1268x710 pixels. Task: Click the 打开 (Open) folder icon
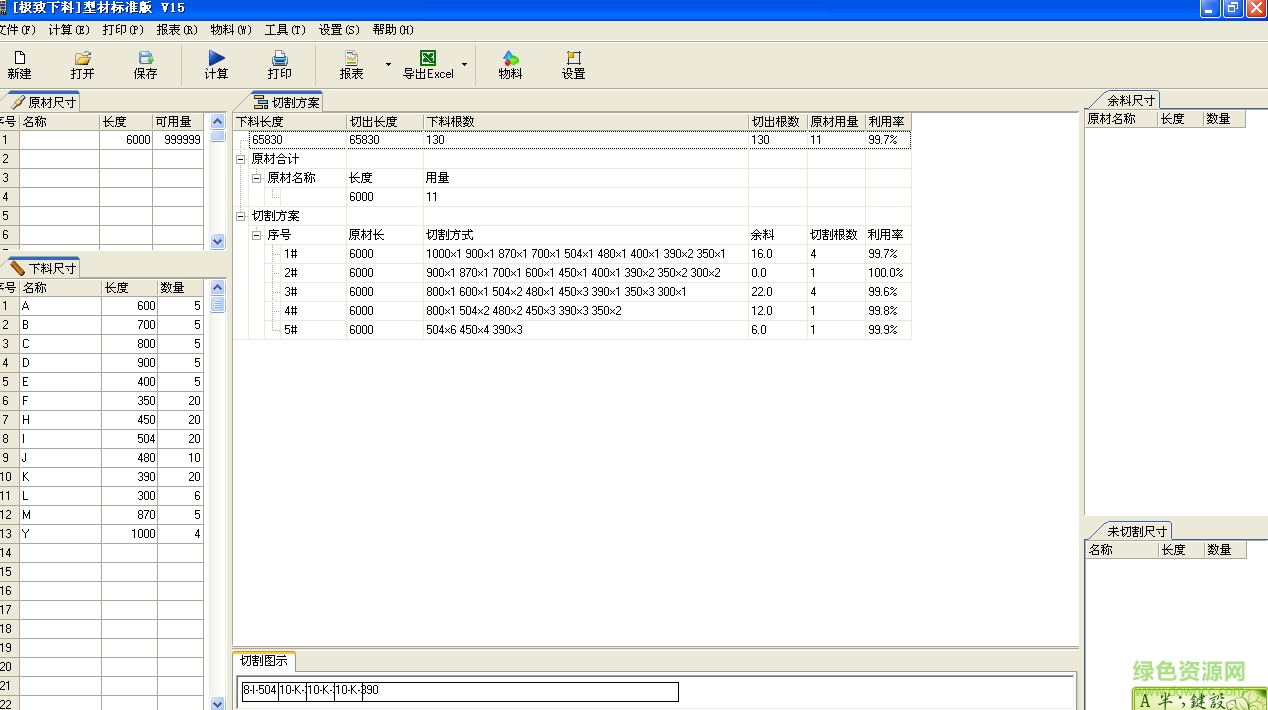pos(83,65)
